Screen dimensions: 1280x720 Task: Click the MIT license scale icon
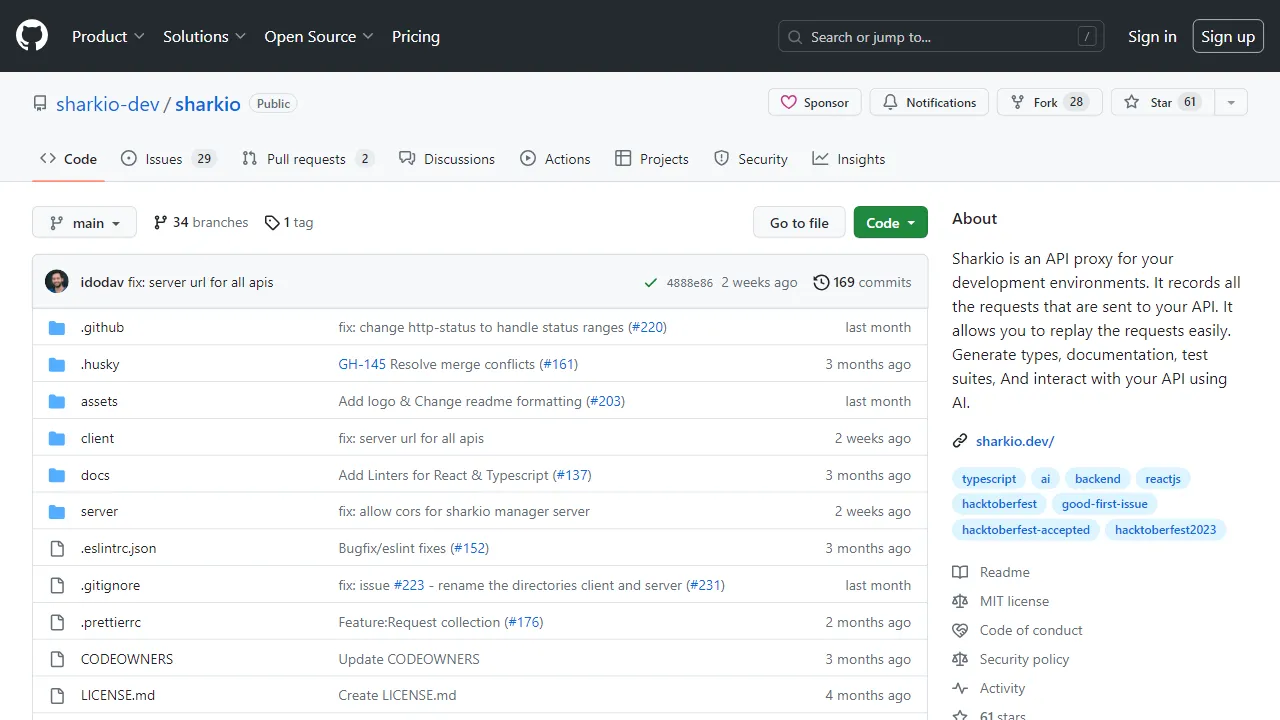coord(960,601)
